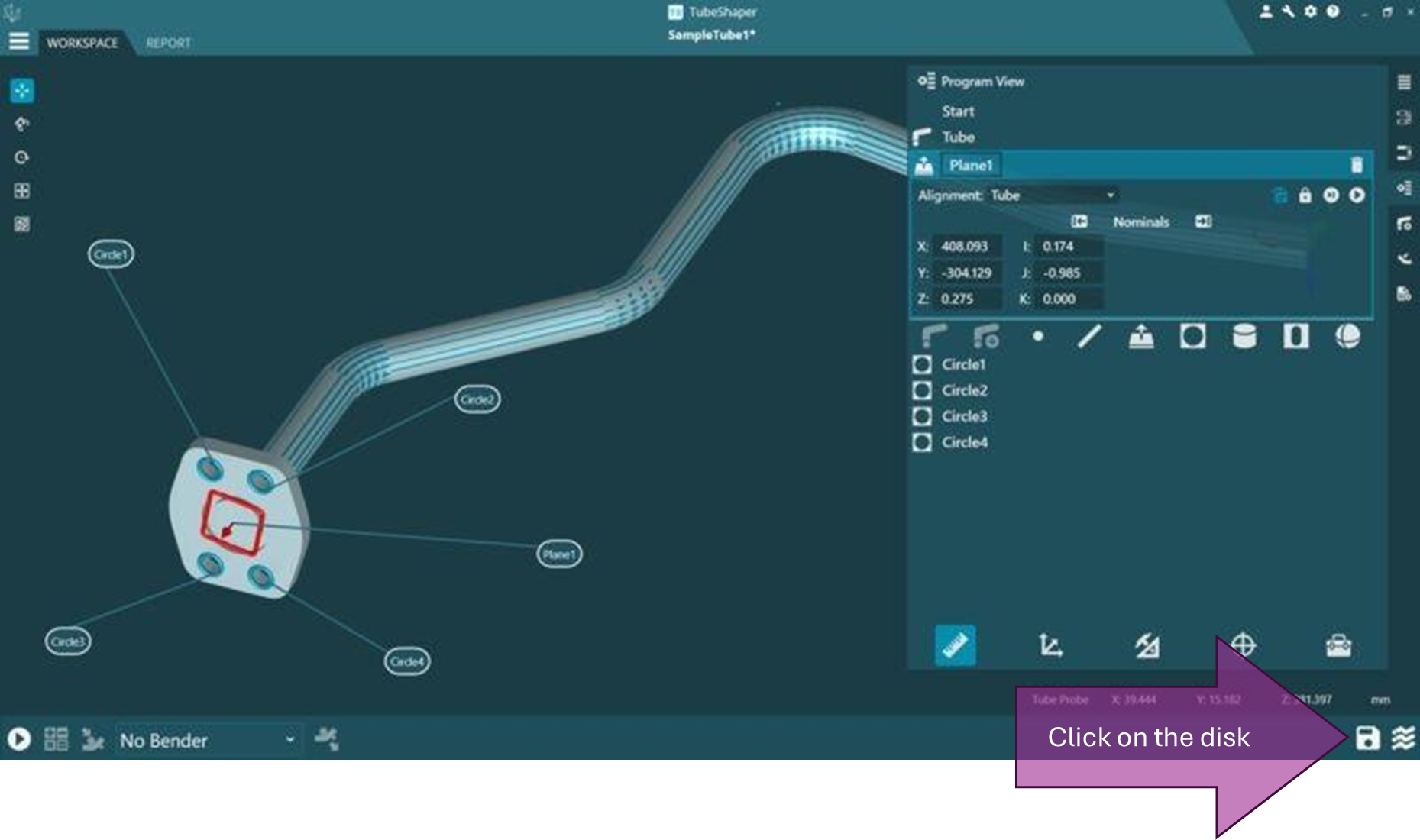This screenshot has height=840, width=1420.
Task: Click the save disk icon
Action: click(1367, 738)
